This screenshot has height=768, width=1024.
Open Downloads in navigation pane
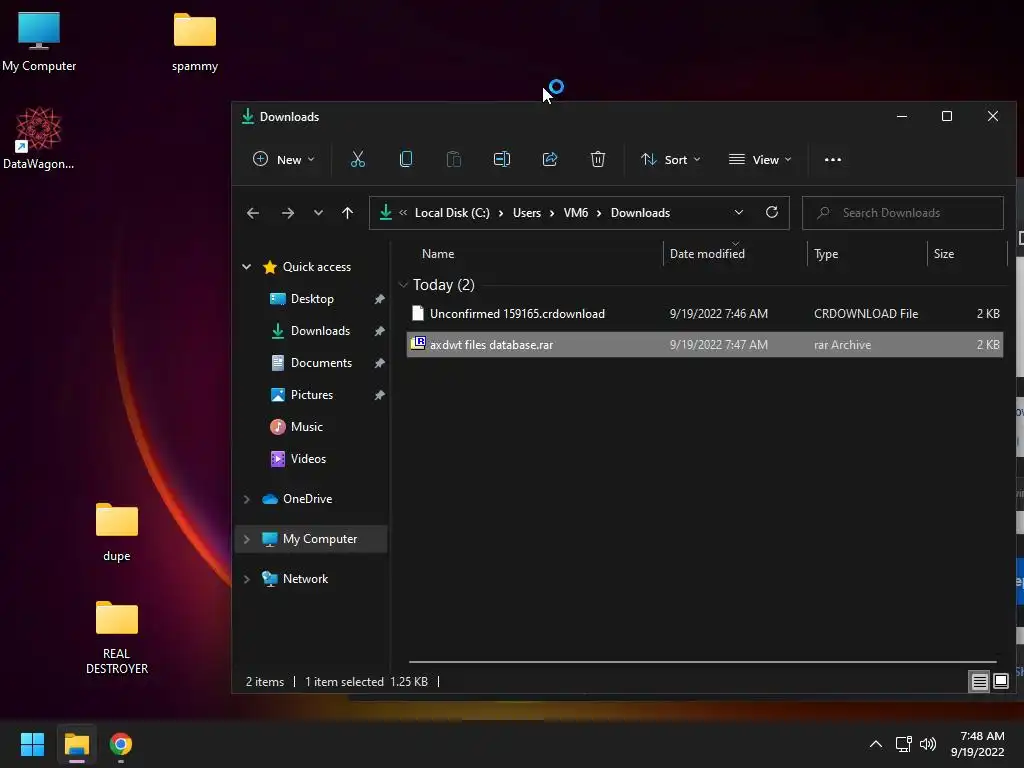click(x=320, y=330)
